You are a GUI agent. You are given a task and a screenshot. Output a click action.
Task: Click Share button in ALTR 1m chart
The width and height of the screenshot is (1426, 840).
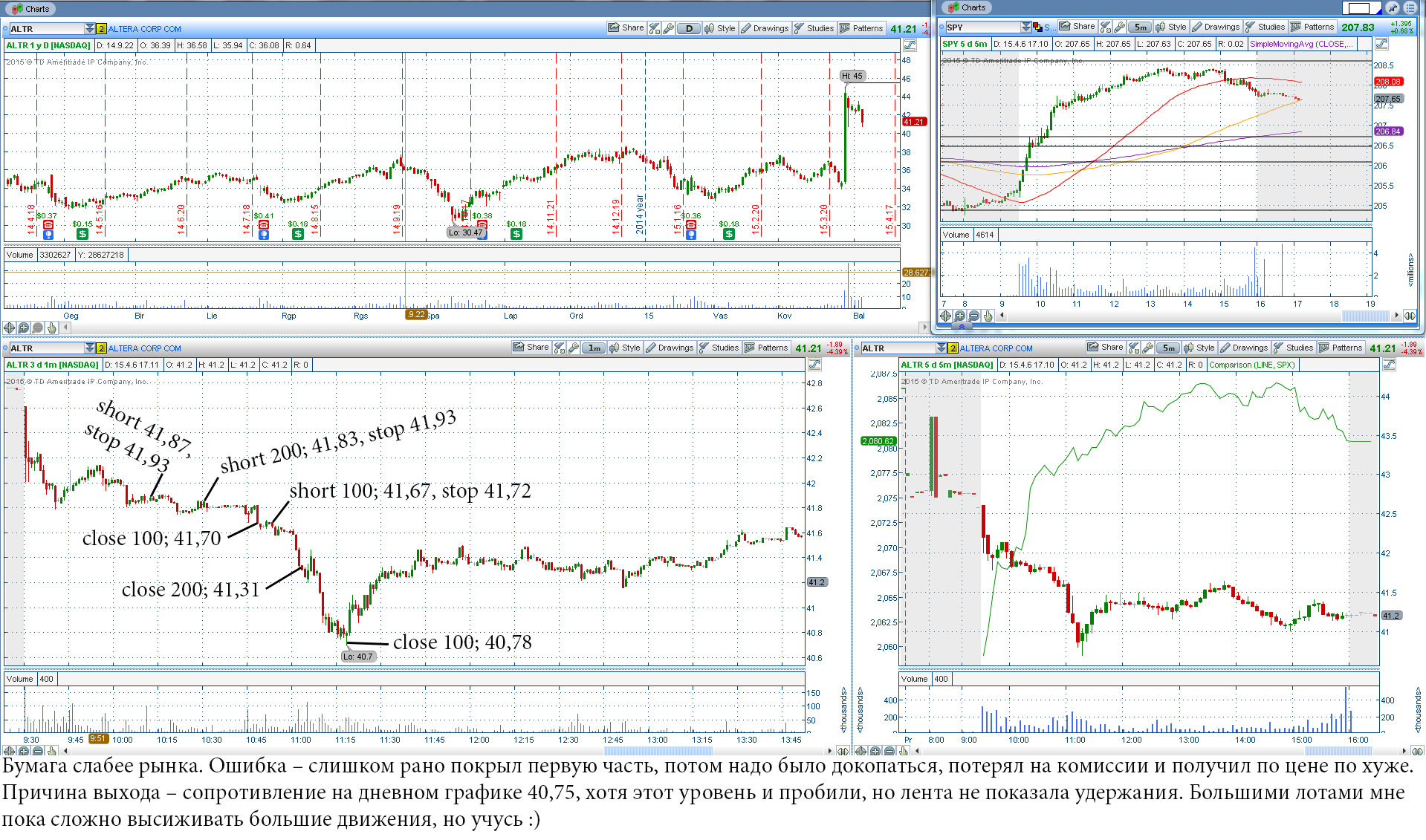(531, 347)
